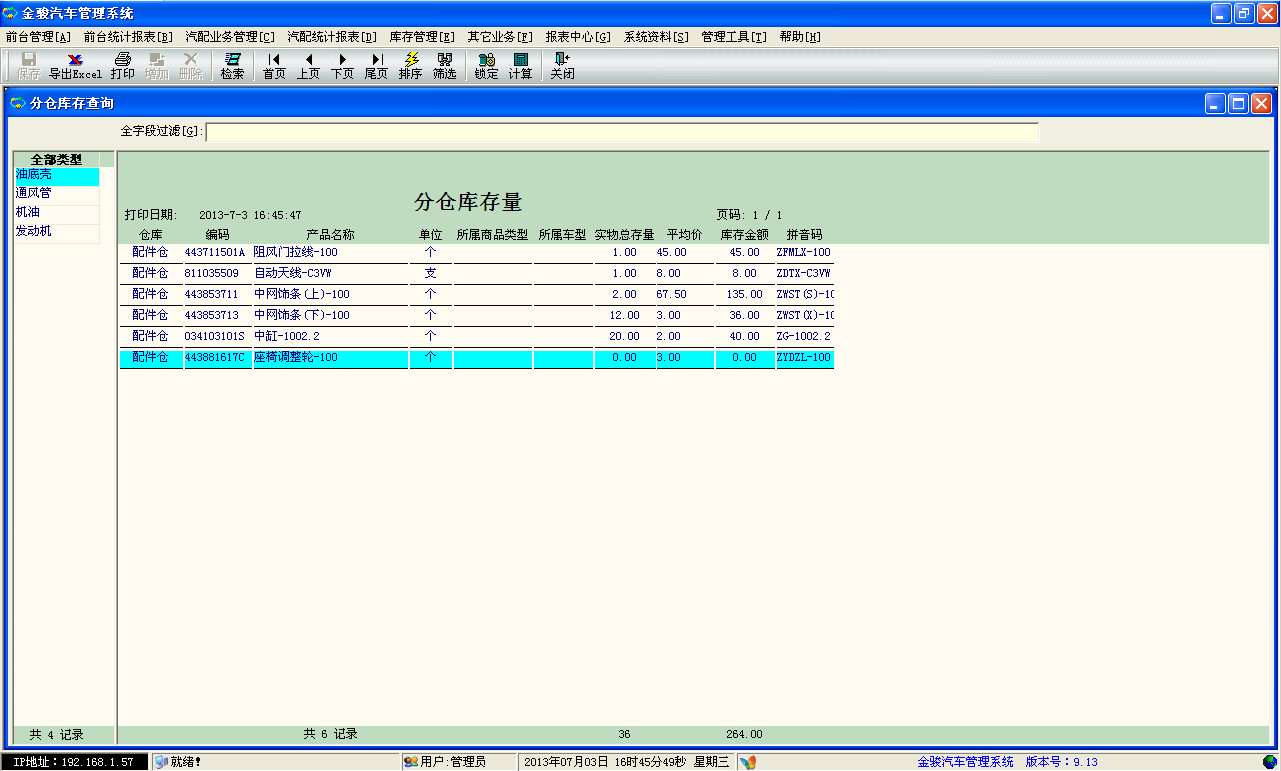The image size is (1281, 771).
Task: Select 机油 in the type list
Action: point(56,213)
